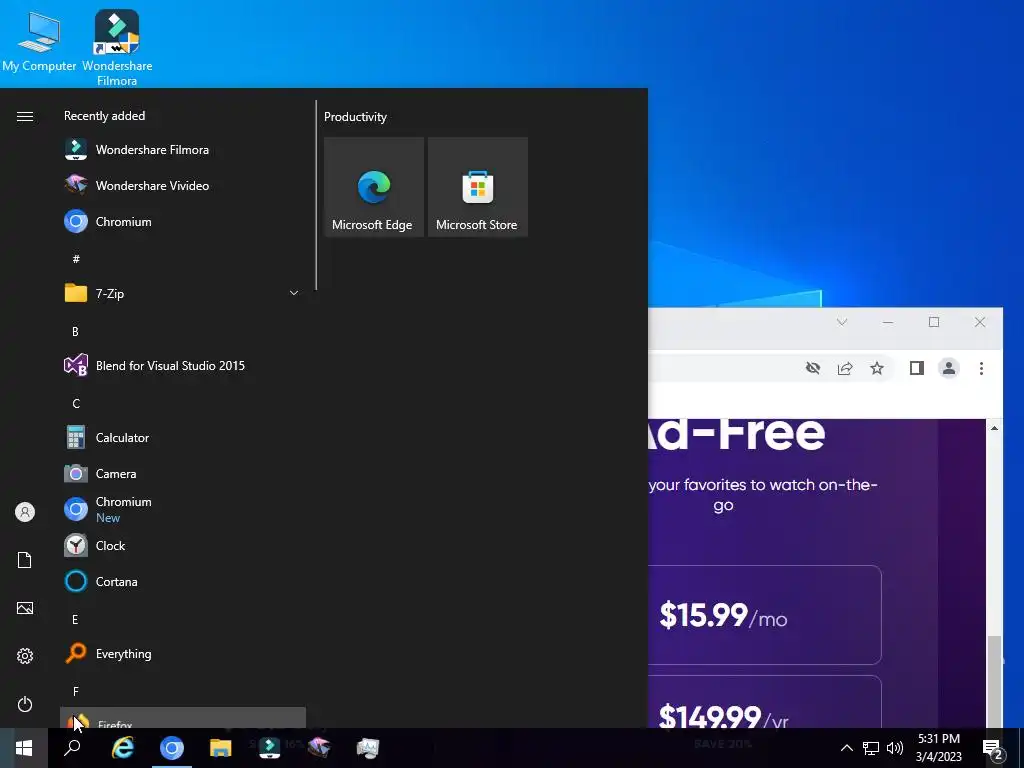The height and width of the screenshot is (768, 1024).
Task: Open Vivideo icon in taskbar
Action: 319,748
